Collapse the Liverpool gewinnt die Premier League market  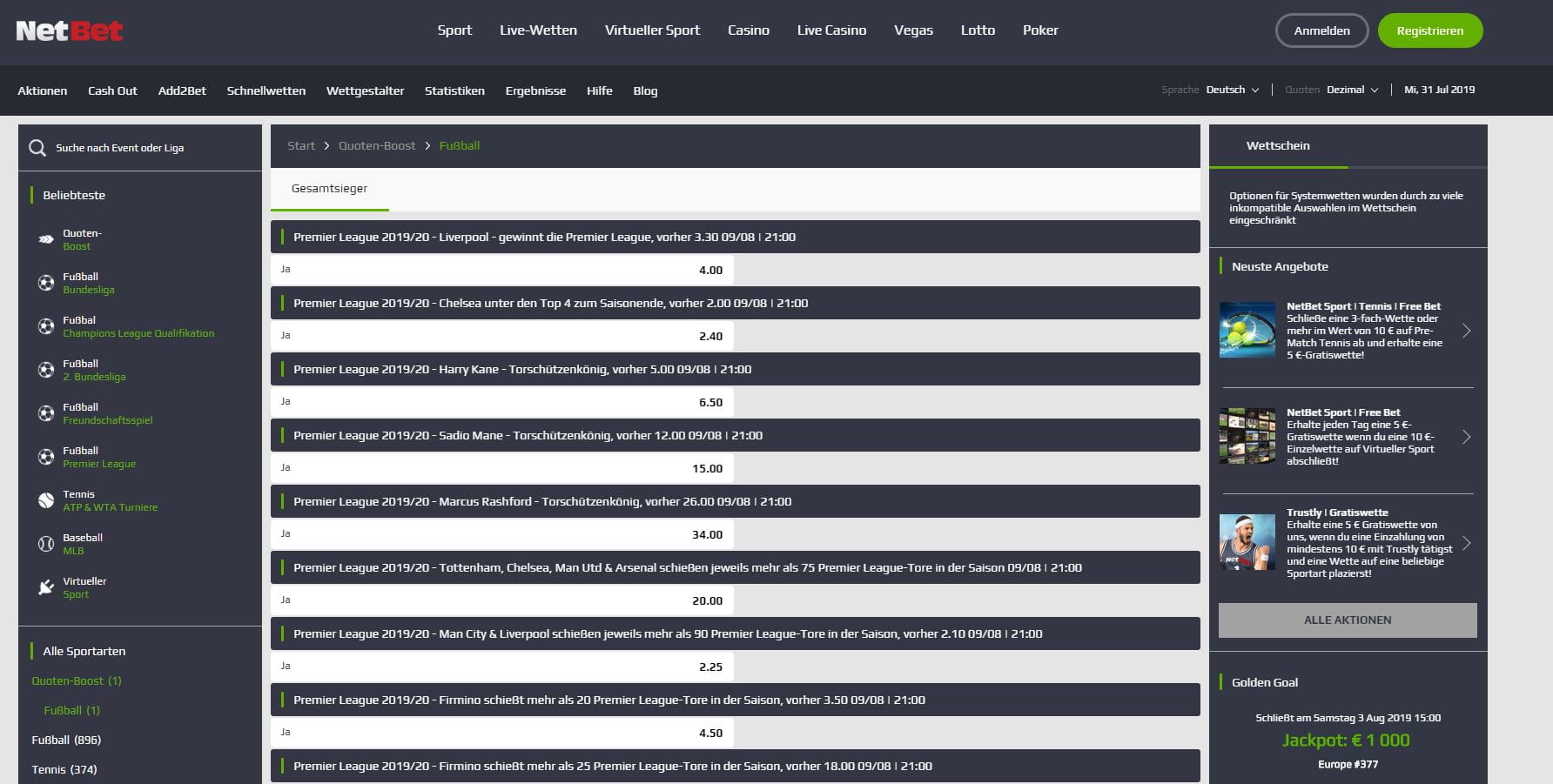tap(735, 237)
